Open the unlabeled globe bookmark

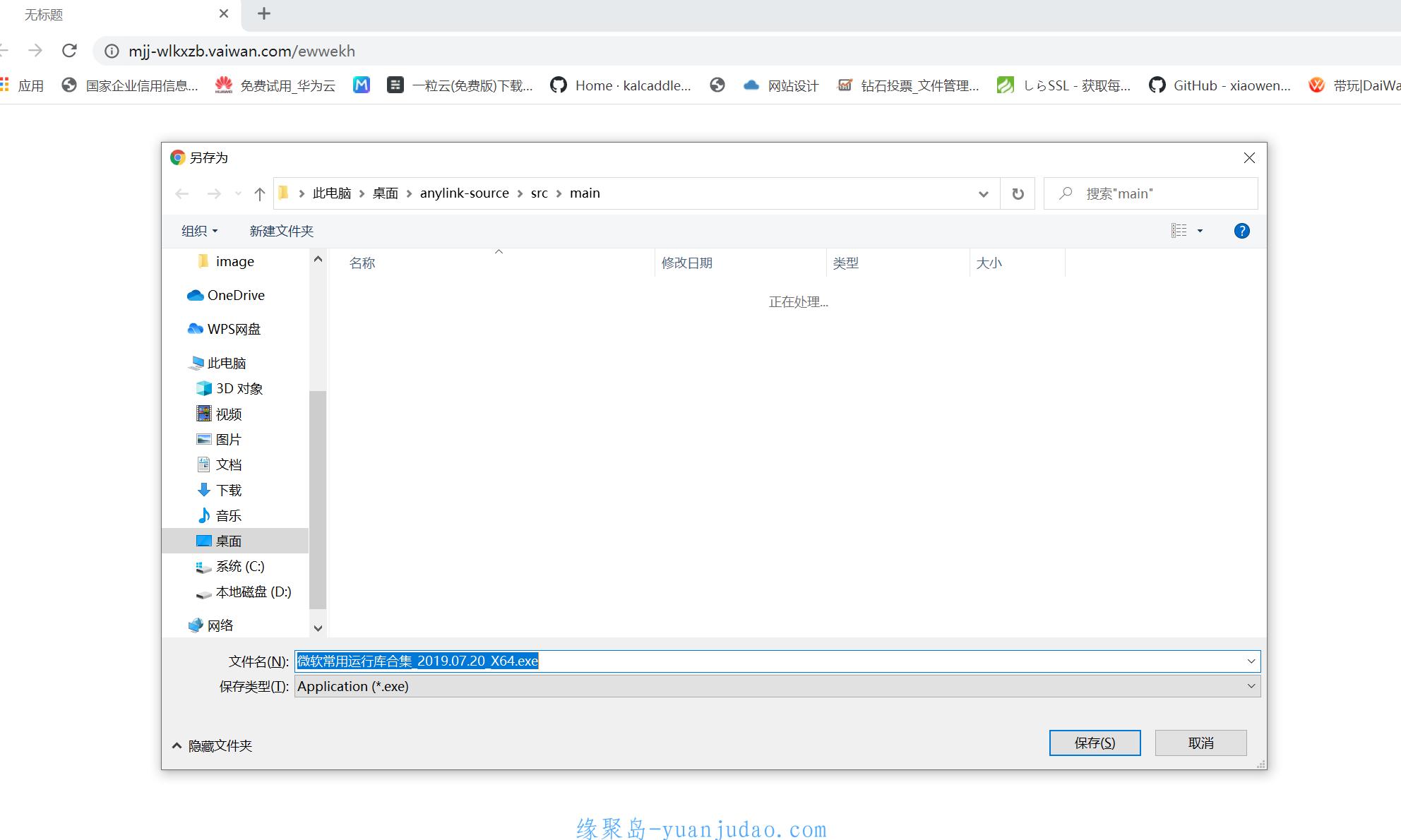click(717, 85)
